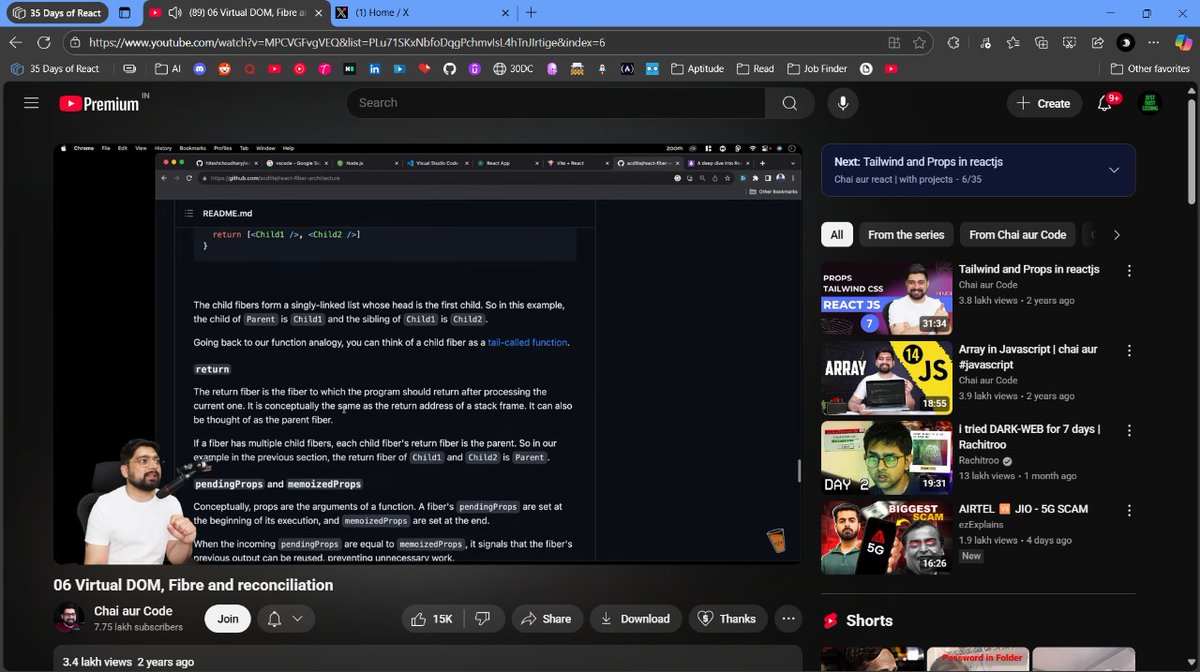Open the Job Finder bookmarks folder
This screenshot has height=672, width=1200.
click(x=817, y=69)
